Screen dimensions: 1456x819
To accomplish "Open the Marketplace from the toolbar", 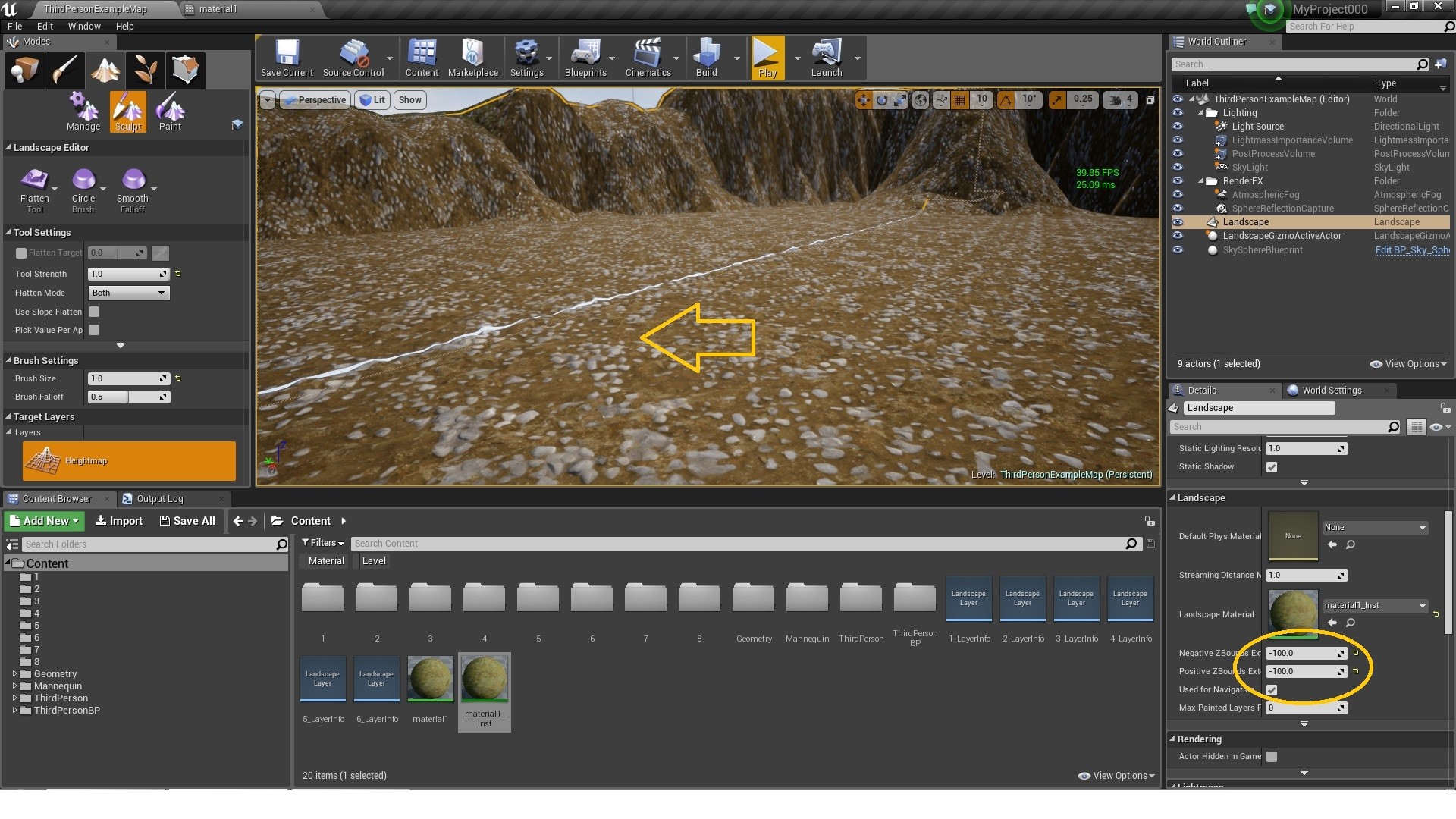I will tap(472, 58).
